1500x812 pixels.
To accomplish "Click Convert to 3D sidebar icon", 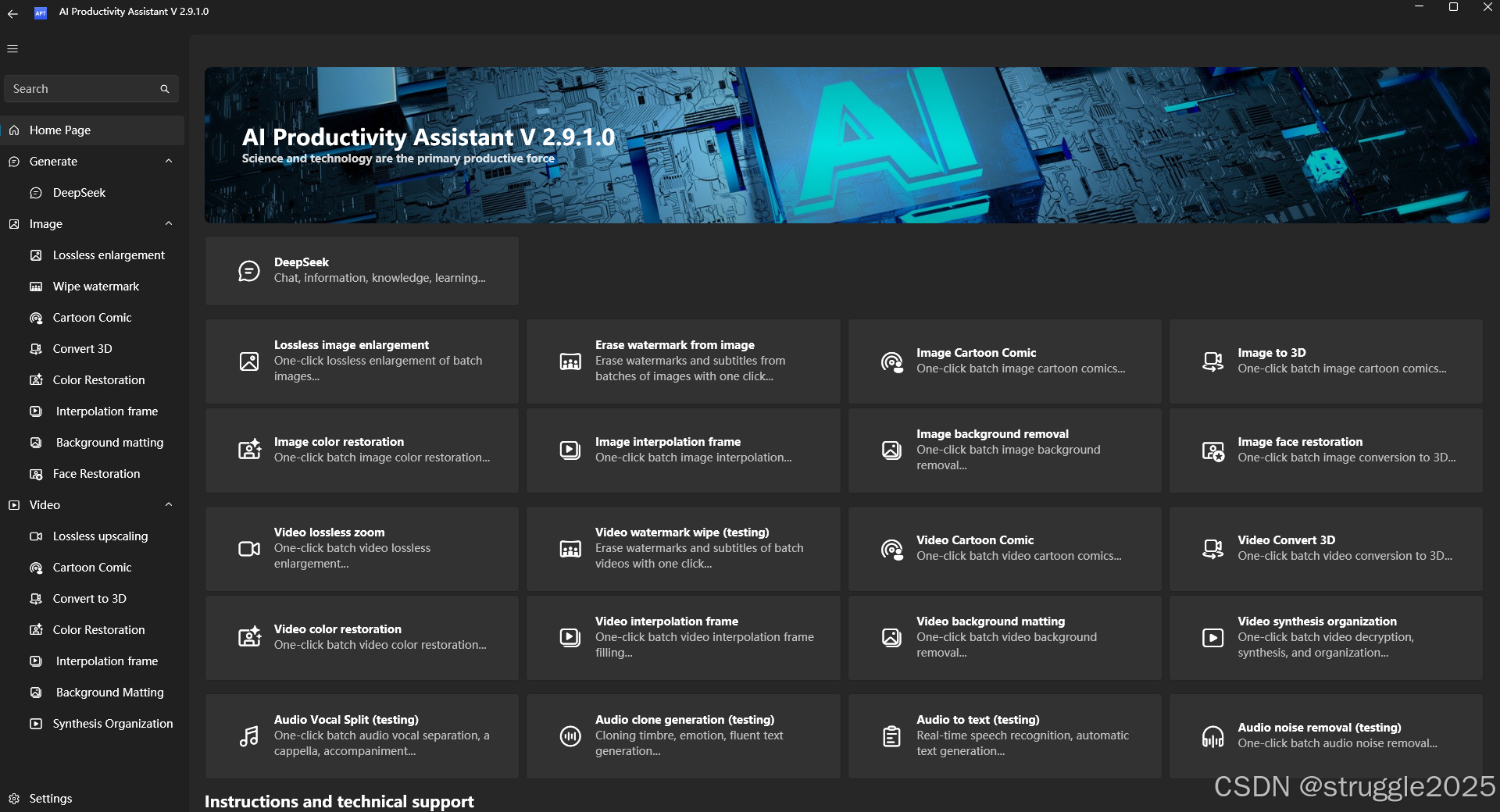I will tap(36, 599).
